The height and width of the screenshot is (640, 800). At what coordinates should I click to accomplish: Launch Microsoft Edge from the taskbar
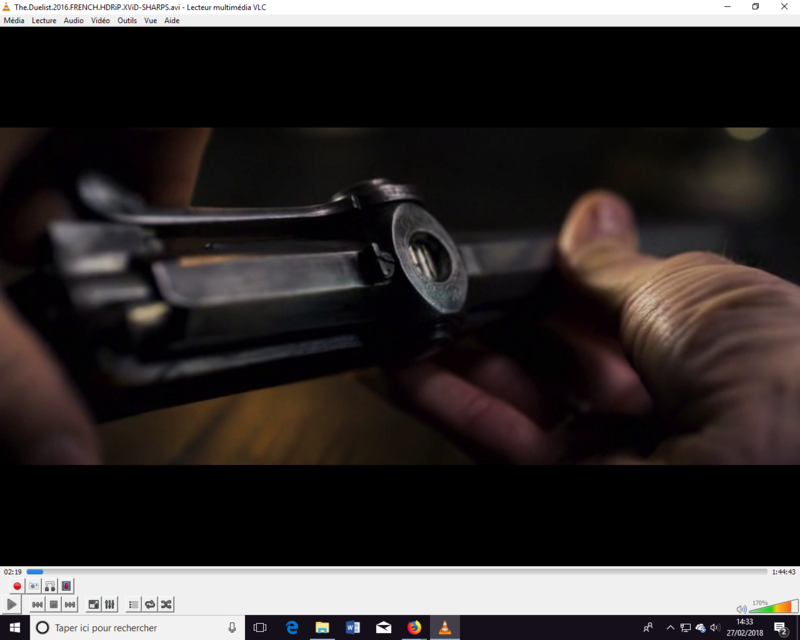pos(292,628)
